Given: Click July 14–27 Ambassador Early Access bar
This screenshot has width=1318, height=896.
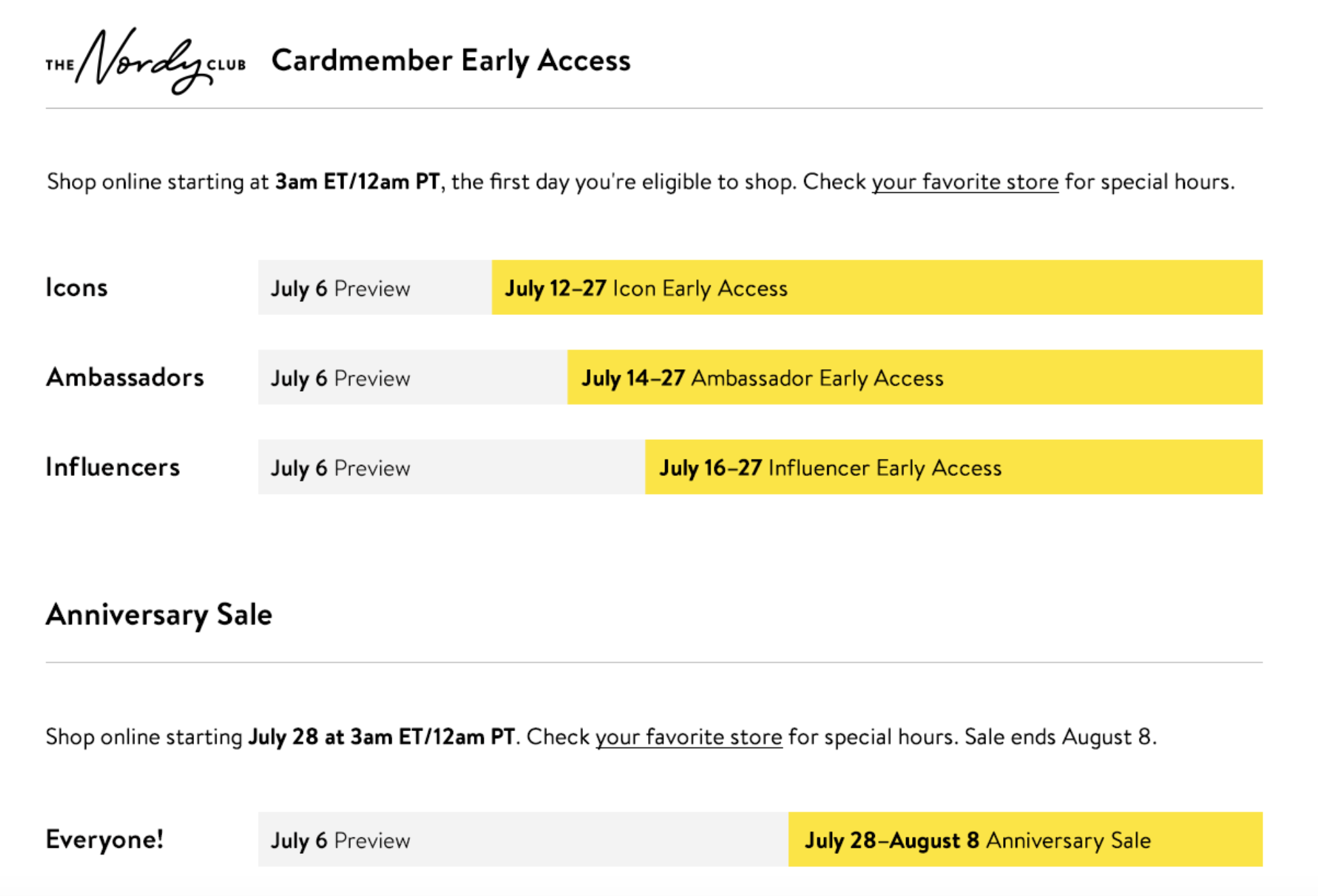Looking at the screenshot, I should pos(915,377).
